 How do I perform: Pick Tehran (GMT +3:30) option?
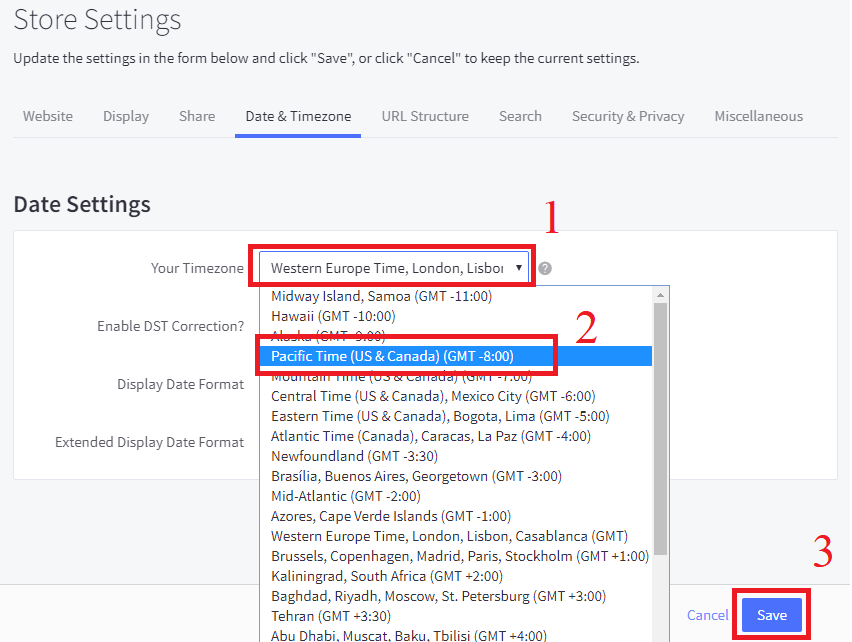point(456,616)
